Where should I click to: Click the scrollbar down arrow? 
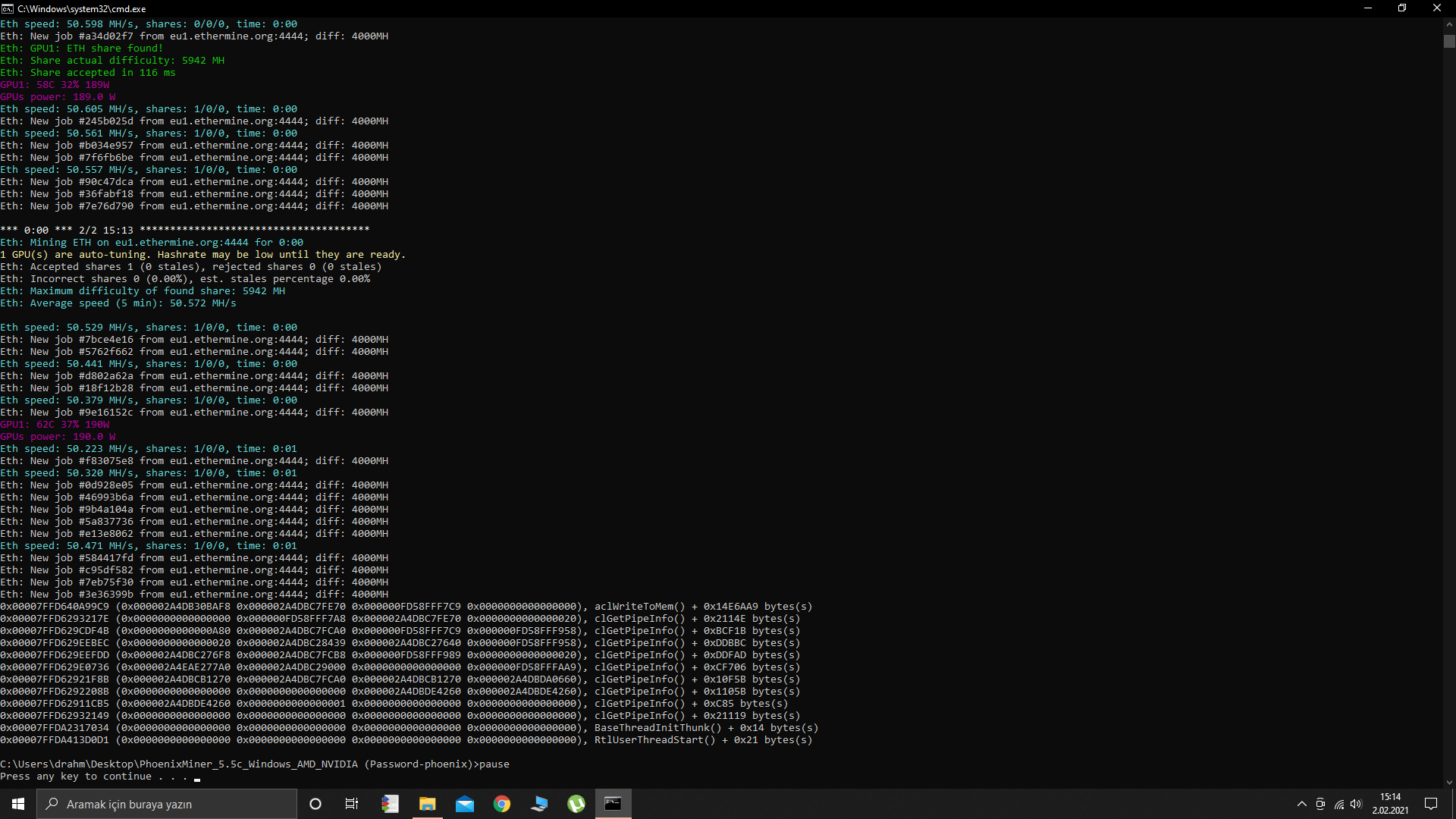pos(1449,783)
